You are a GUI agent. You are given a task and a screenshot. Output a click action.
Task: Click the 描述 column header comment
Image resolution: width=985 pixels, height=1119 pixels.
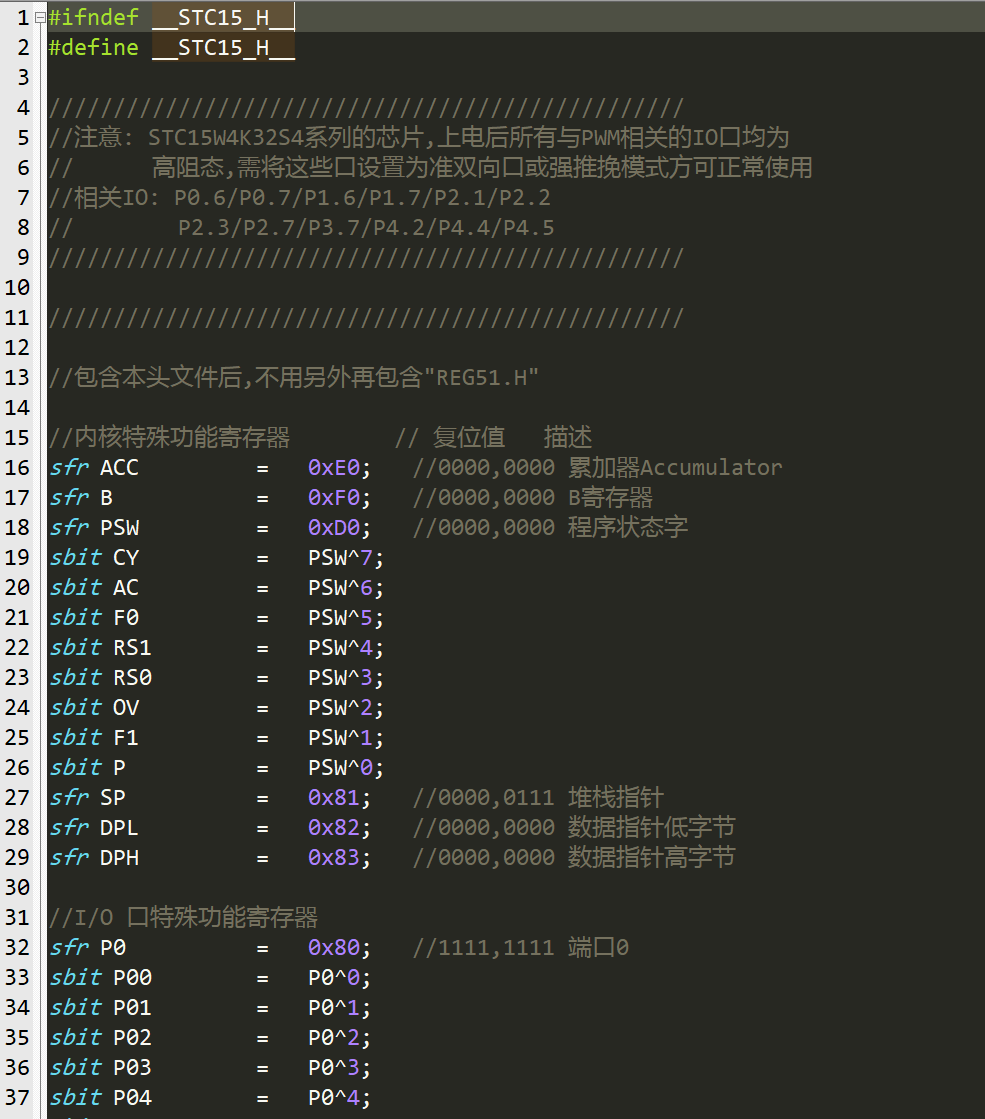click(568, 437)
